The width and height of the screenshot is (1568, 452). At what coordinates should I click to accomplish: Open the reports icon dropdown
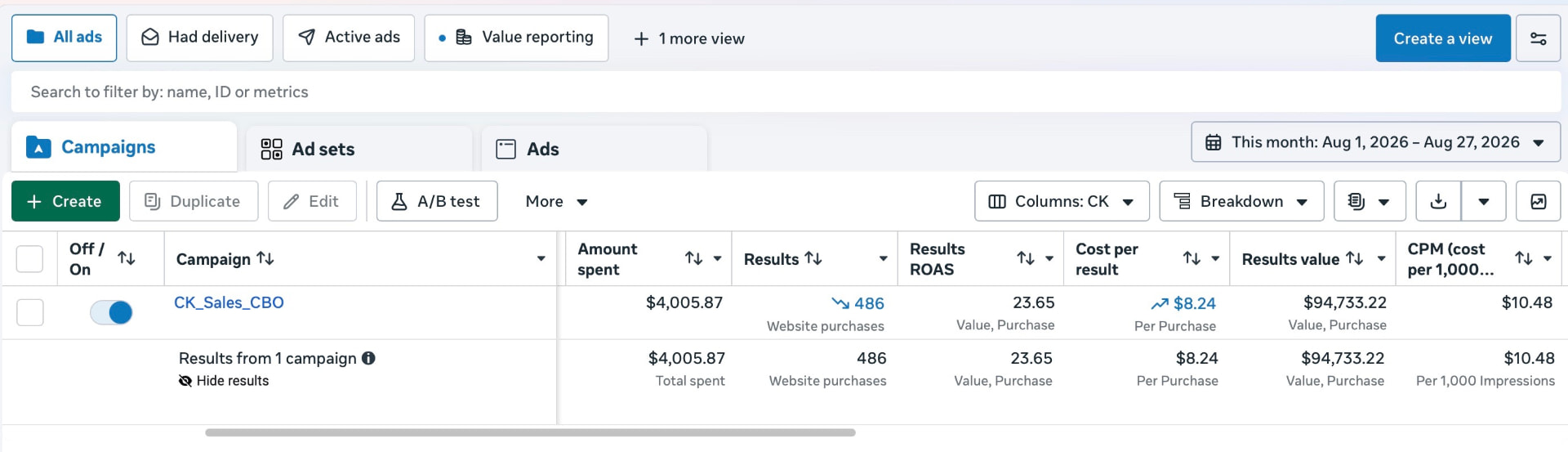[x=1370, y=201]
